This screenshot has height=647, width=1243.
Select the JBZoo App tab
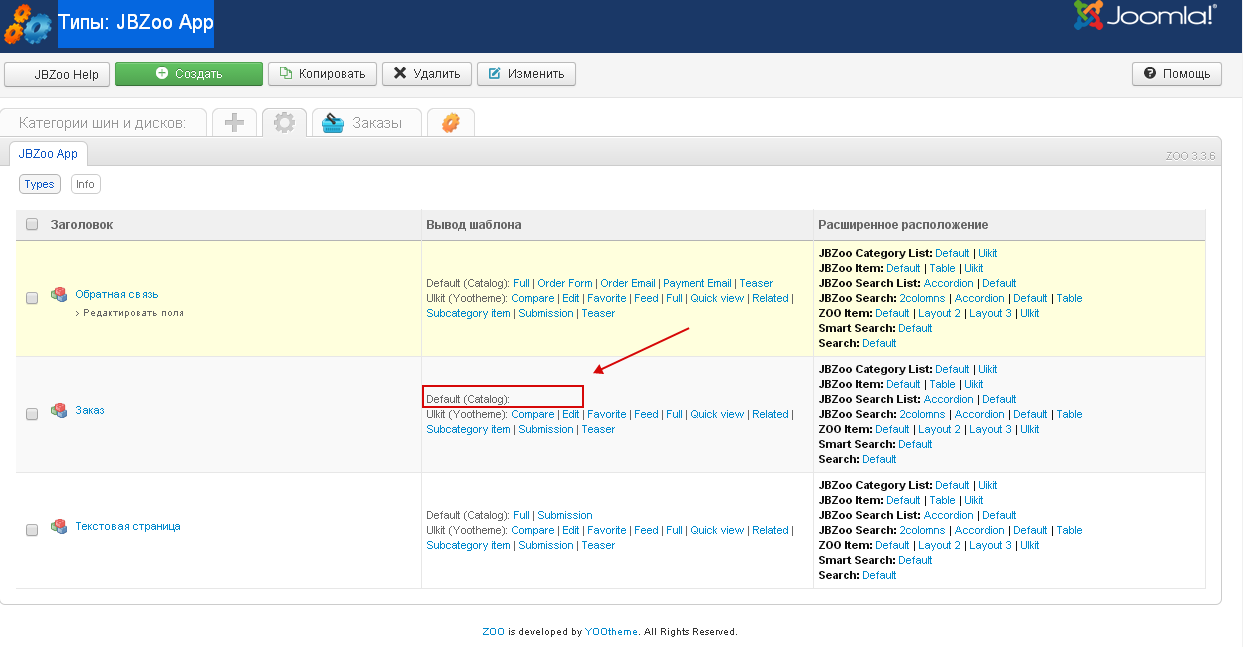(48, 154)
